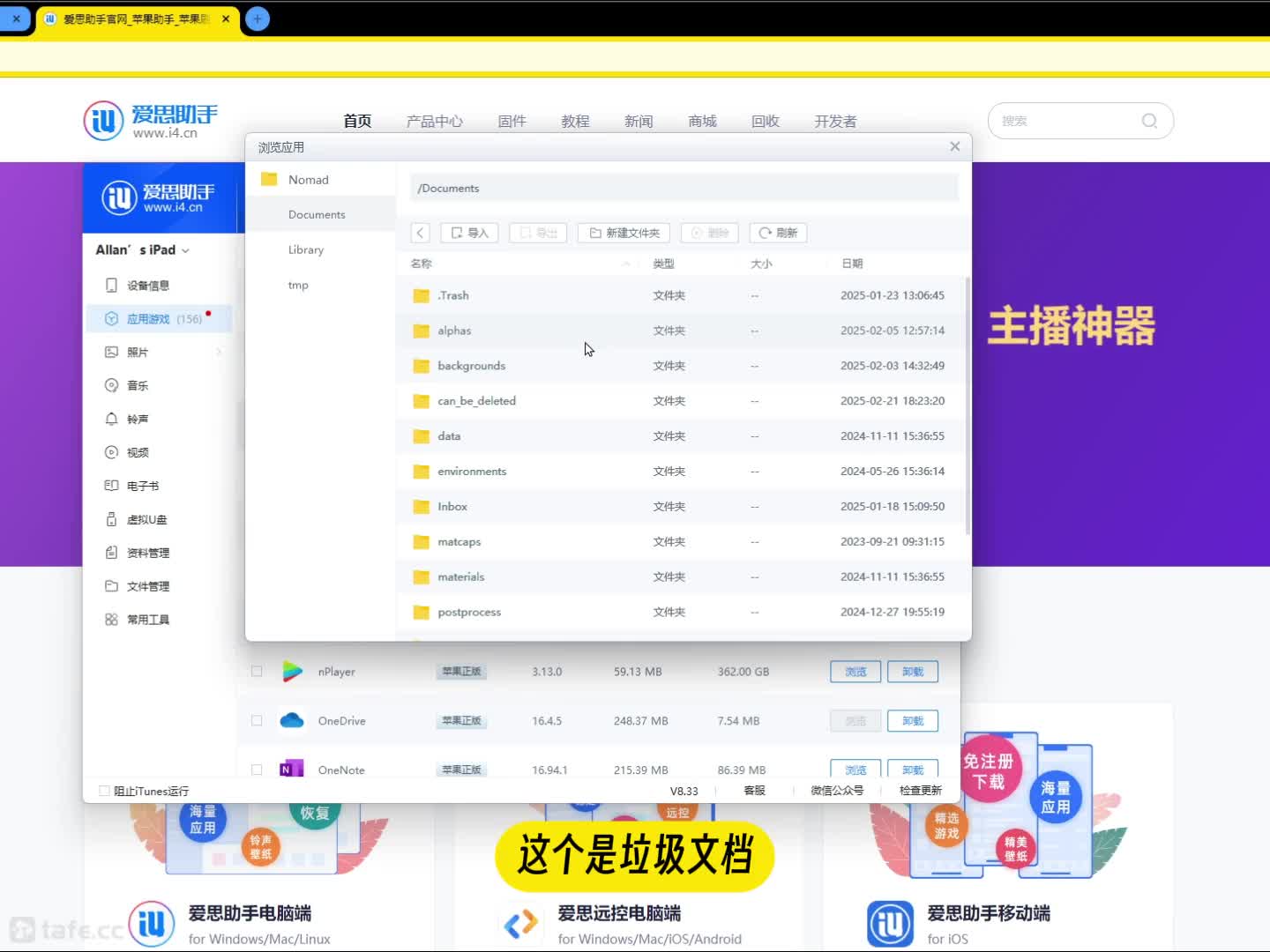Click the 导入 import button
The image size is (1270, 952).
(x=469, y=233)
